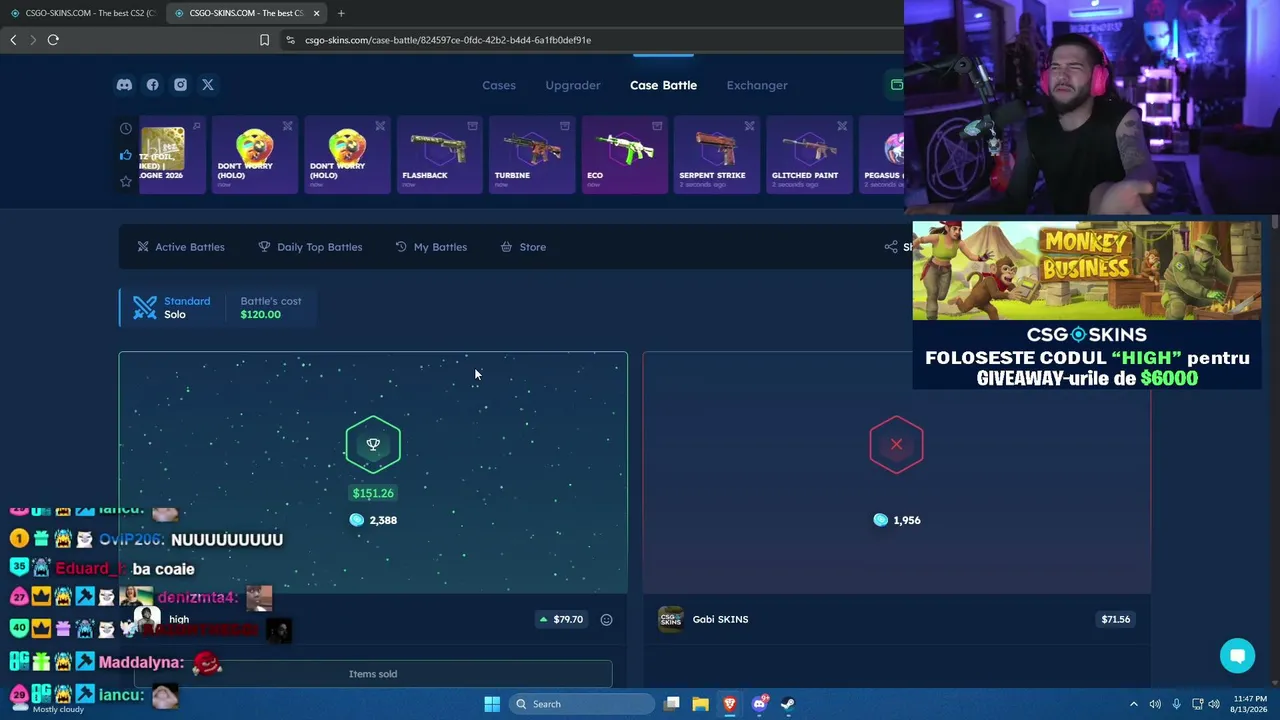1280x720 pixels.
Task: Switch to the Active Battles tab
Action: (x=181, y=247)
